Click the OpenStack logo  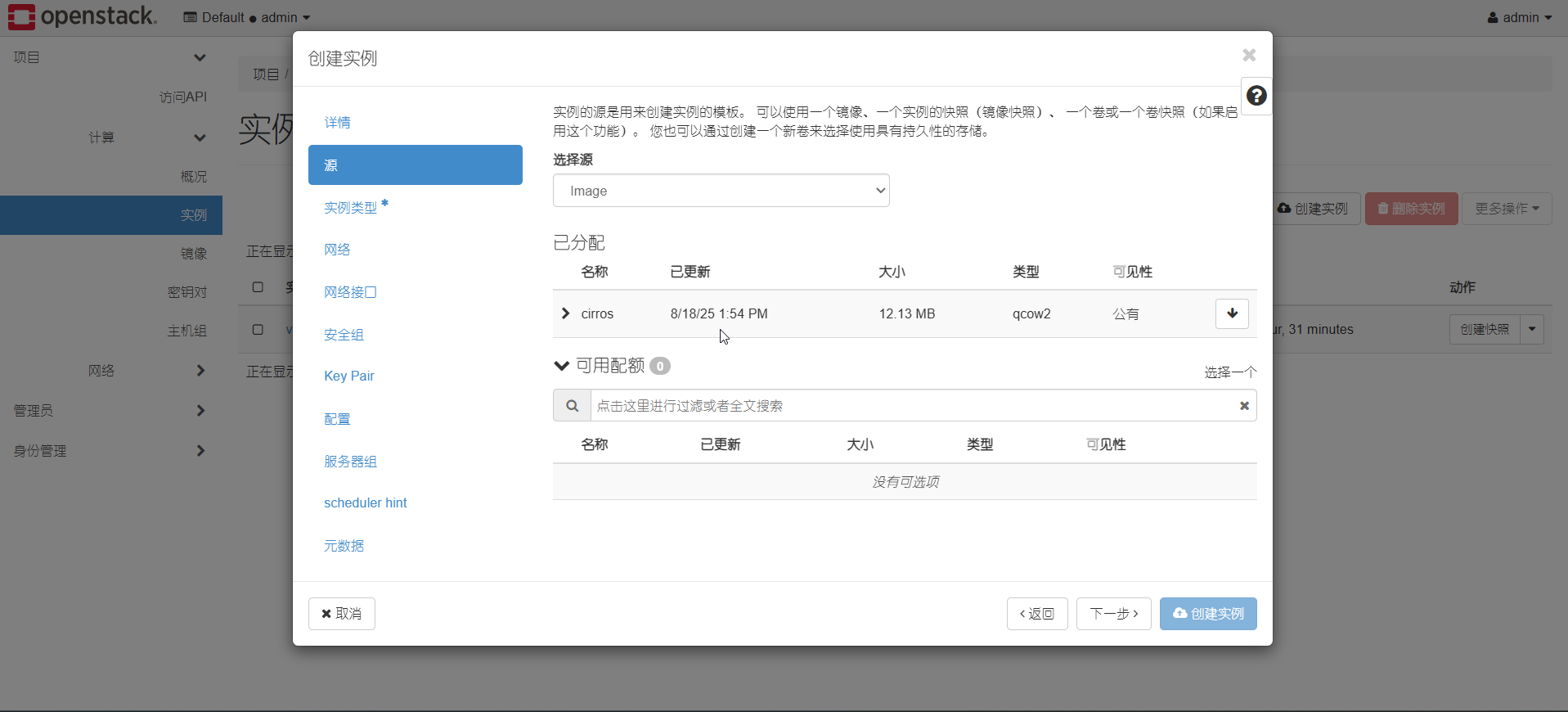(x=83, y=16)
